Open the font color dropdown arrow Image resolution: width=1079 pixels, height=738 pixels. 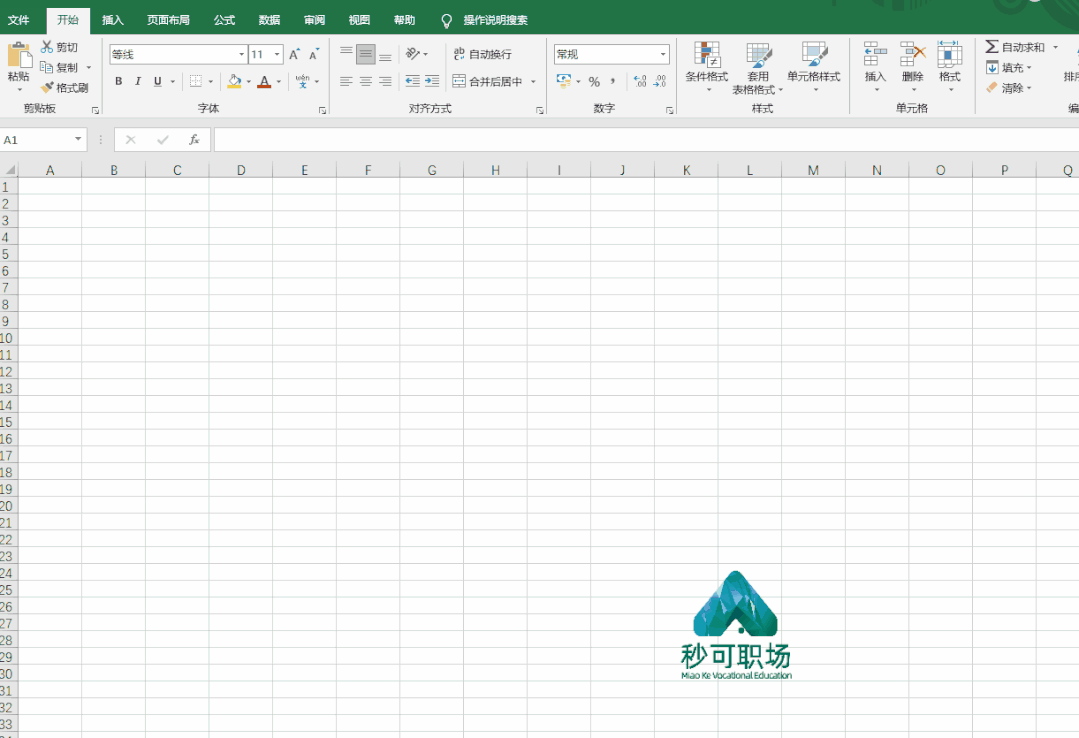[279, 81]
